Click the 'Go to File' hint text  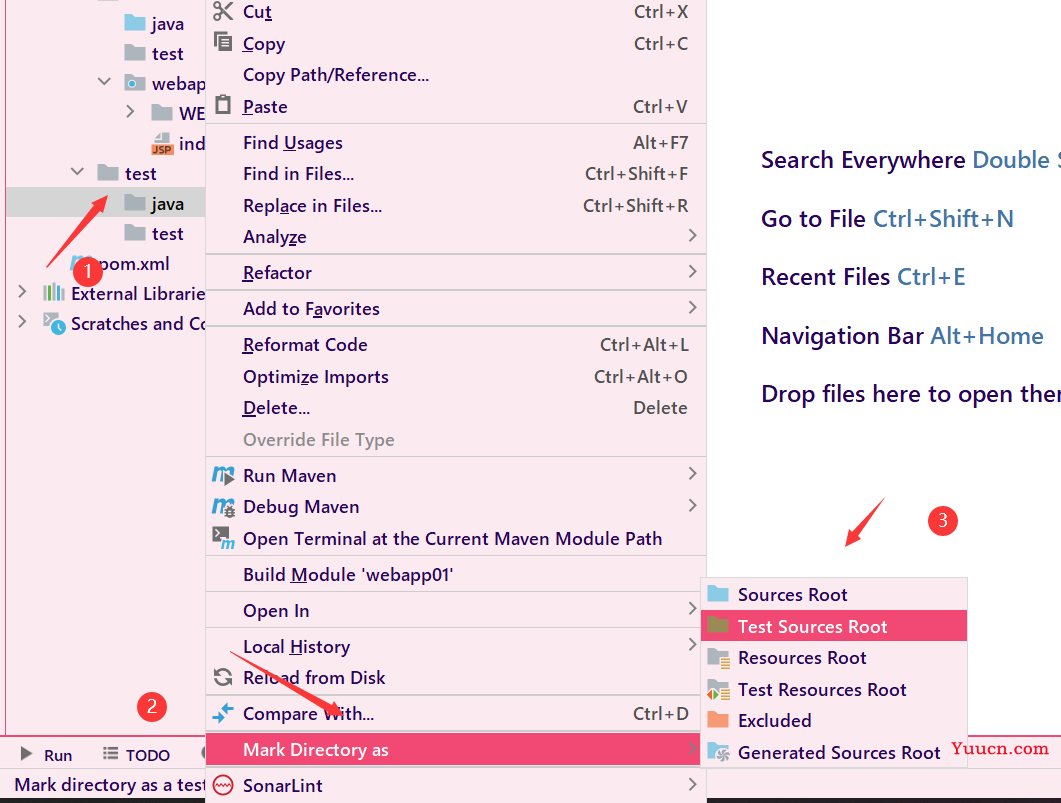tap(813, 219)
